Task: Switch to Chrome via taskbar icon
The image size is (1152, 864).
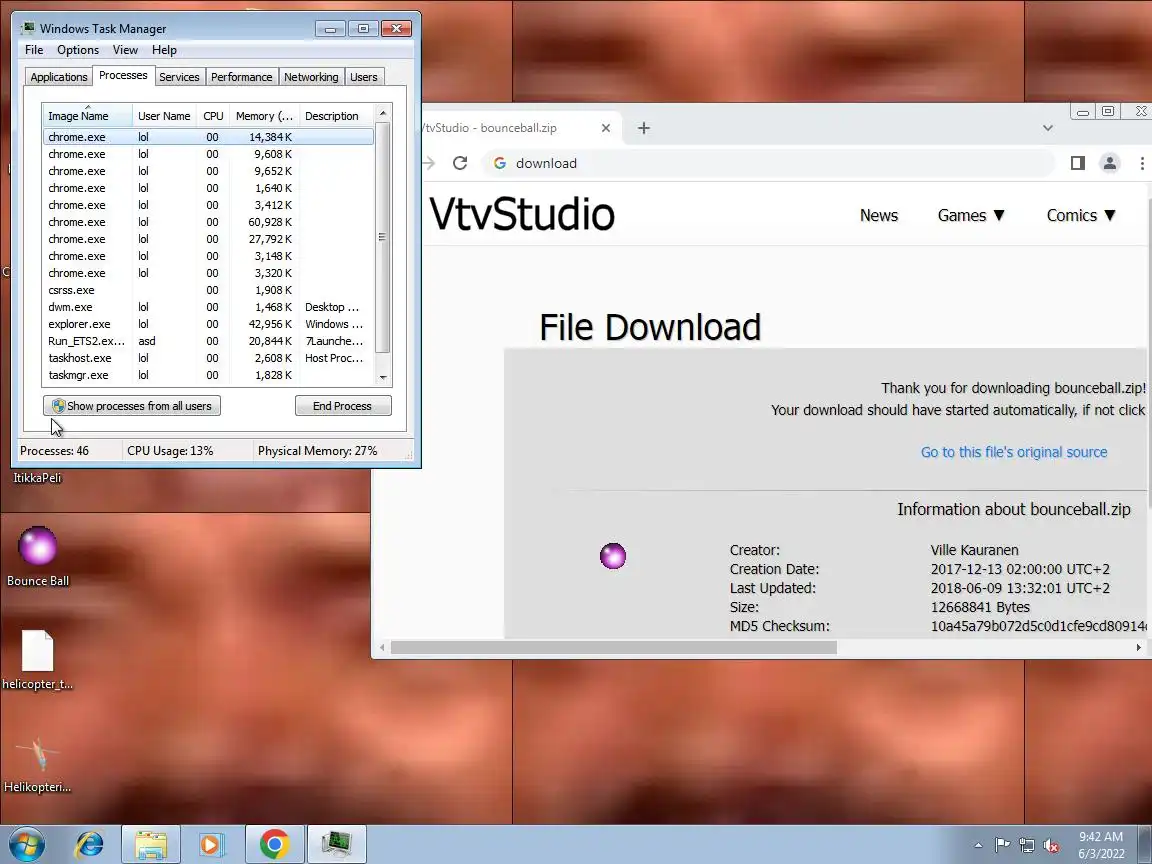Action: pyautogui.click(x=274, y=844)
